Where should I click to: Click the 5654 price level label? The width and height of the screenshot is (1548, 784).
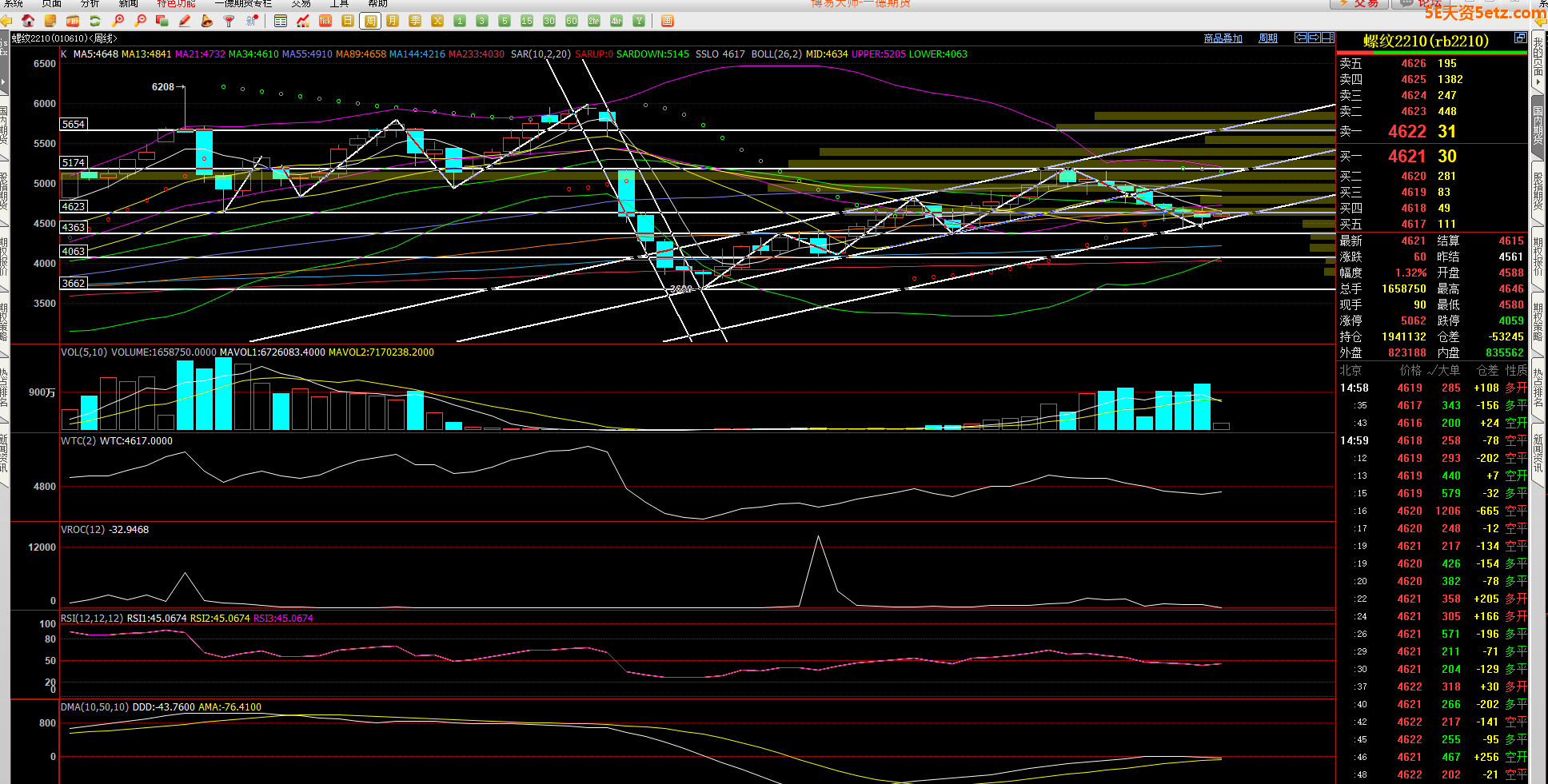click(74, 124)
